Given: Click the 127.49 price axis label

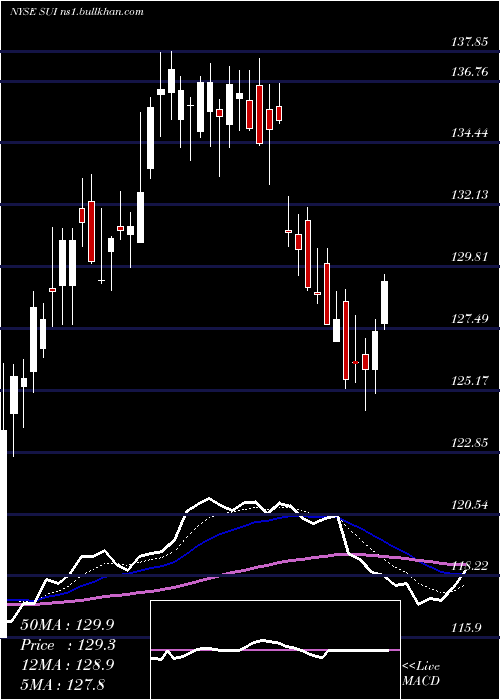Looking at the screenshot, I should click(x=469, y=319).
